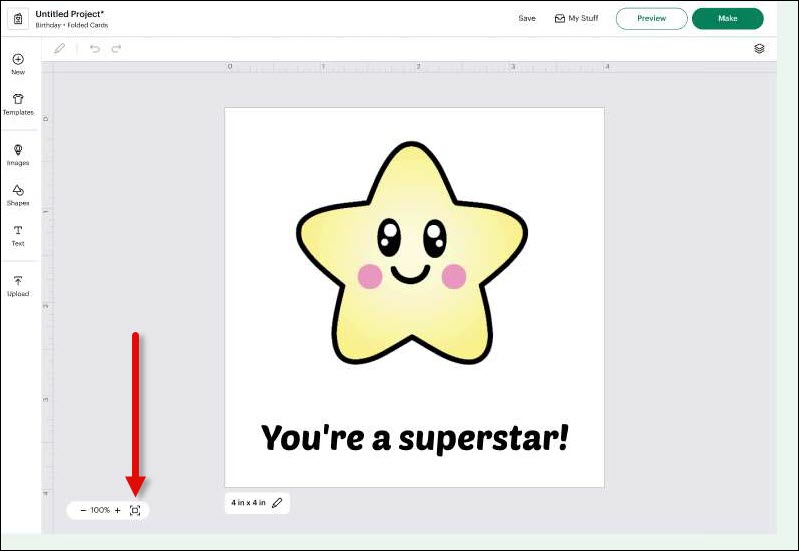Viewport: 799px width, 551px height.
Task: Open the Layers panel icon
Action: tap(759, 48)
